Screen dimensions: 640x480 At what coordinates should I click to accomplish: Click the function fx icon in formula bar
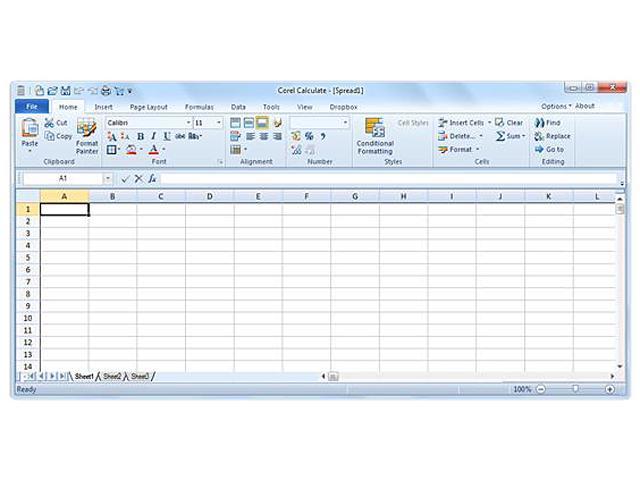[x=152, y=178]
